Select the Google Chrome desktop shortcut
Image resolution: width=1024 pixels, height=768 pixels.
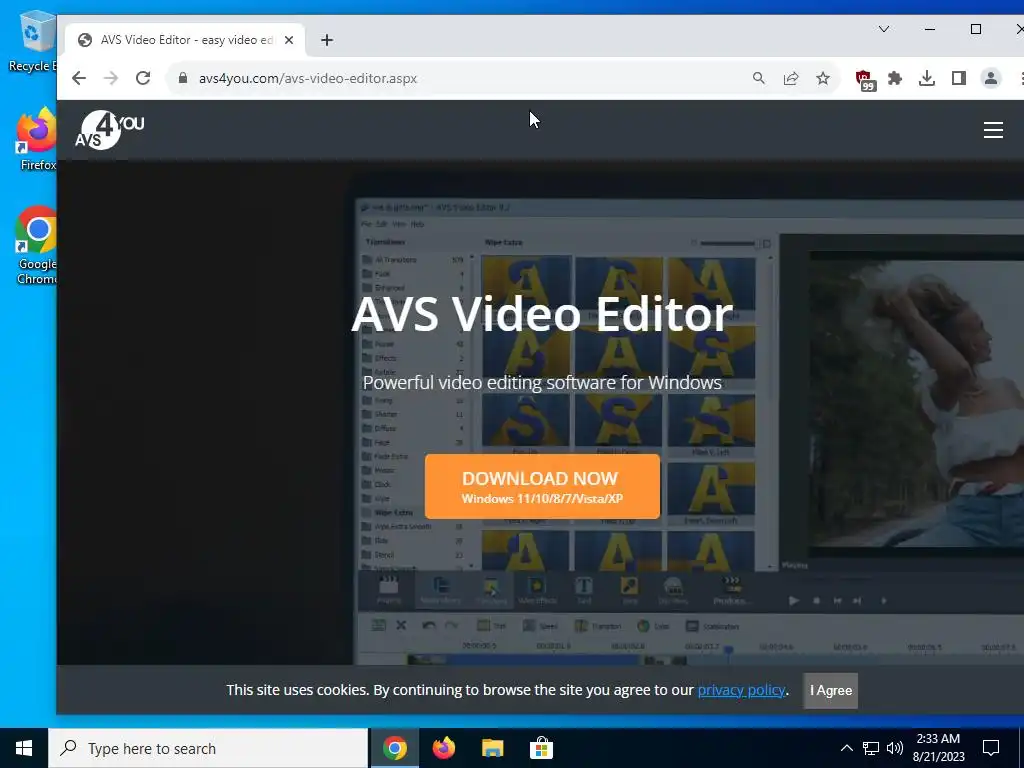[36, 246]
